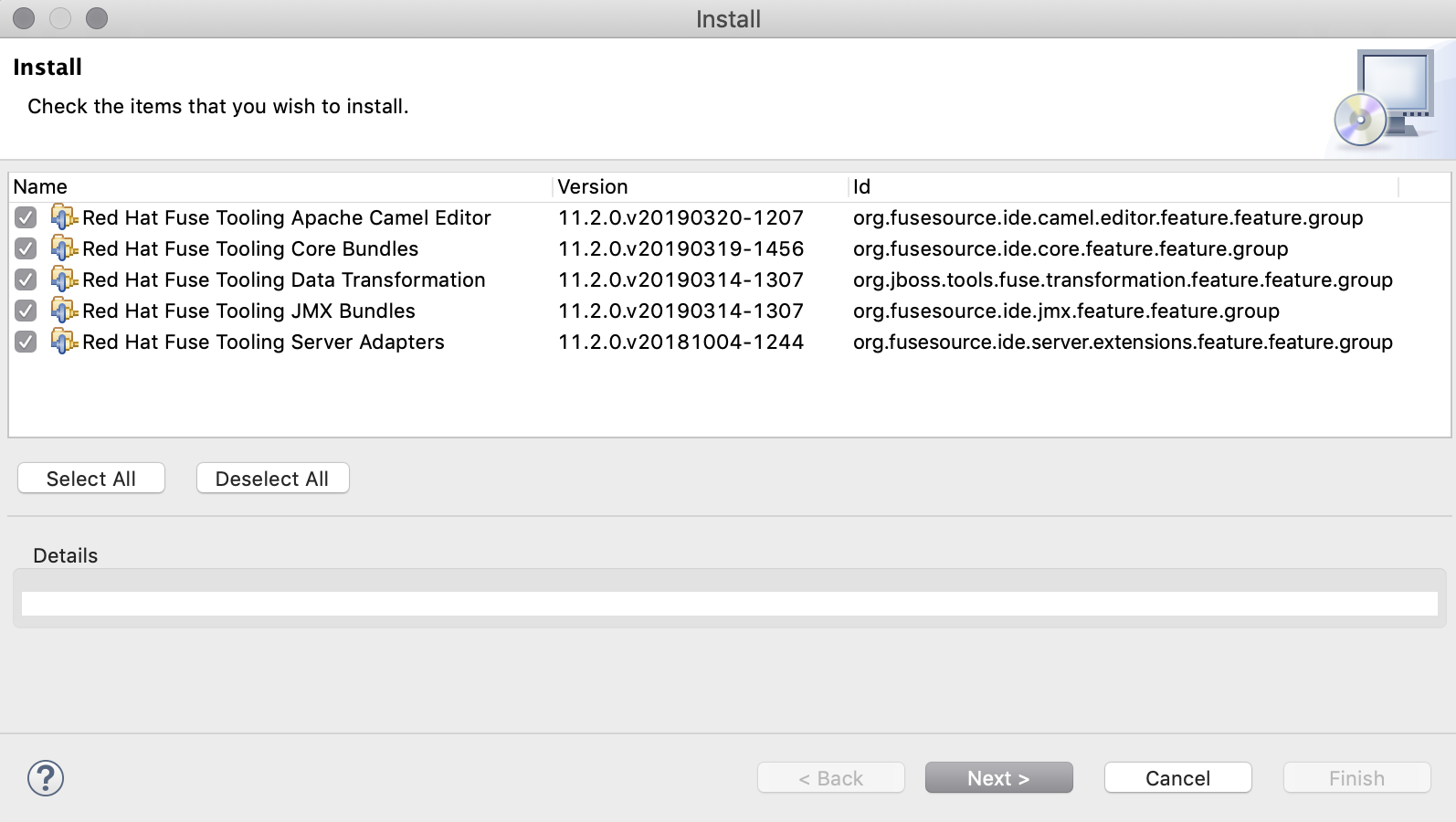Cancel the Install dialog

(x=1177, y=778)
